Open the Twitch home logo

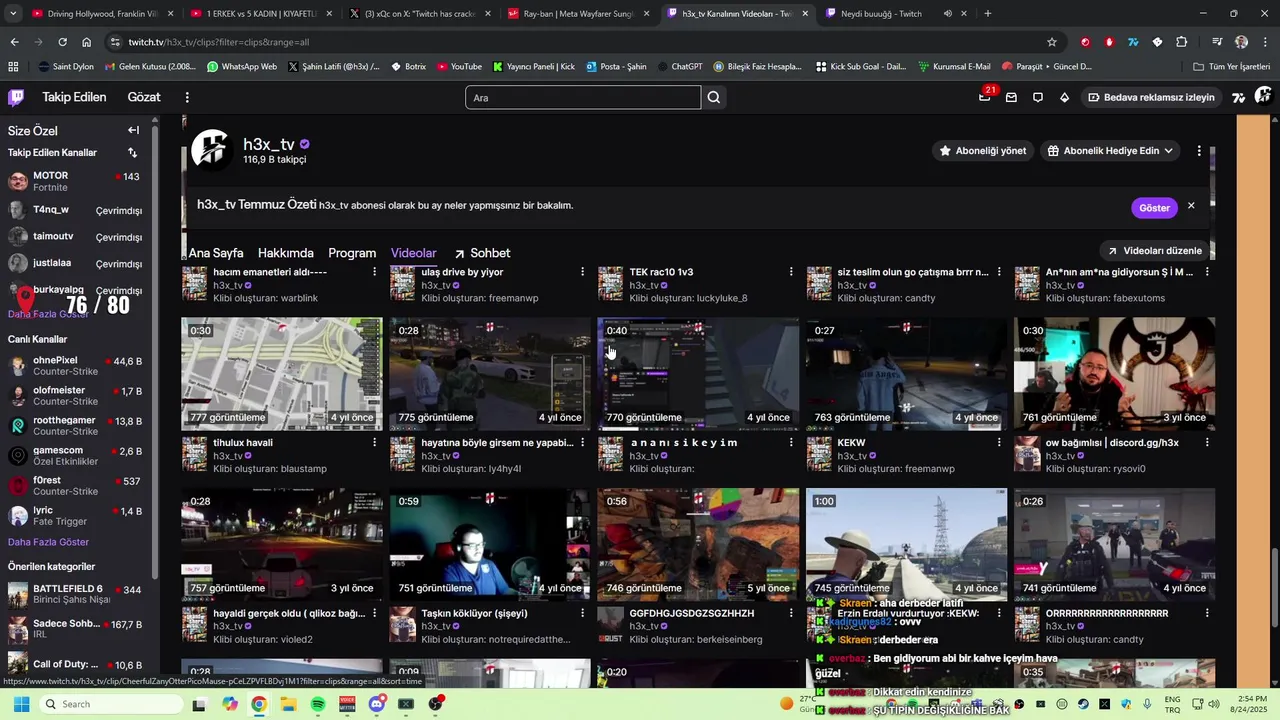pos(16,97)
